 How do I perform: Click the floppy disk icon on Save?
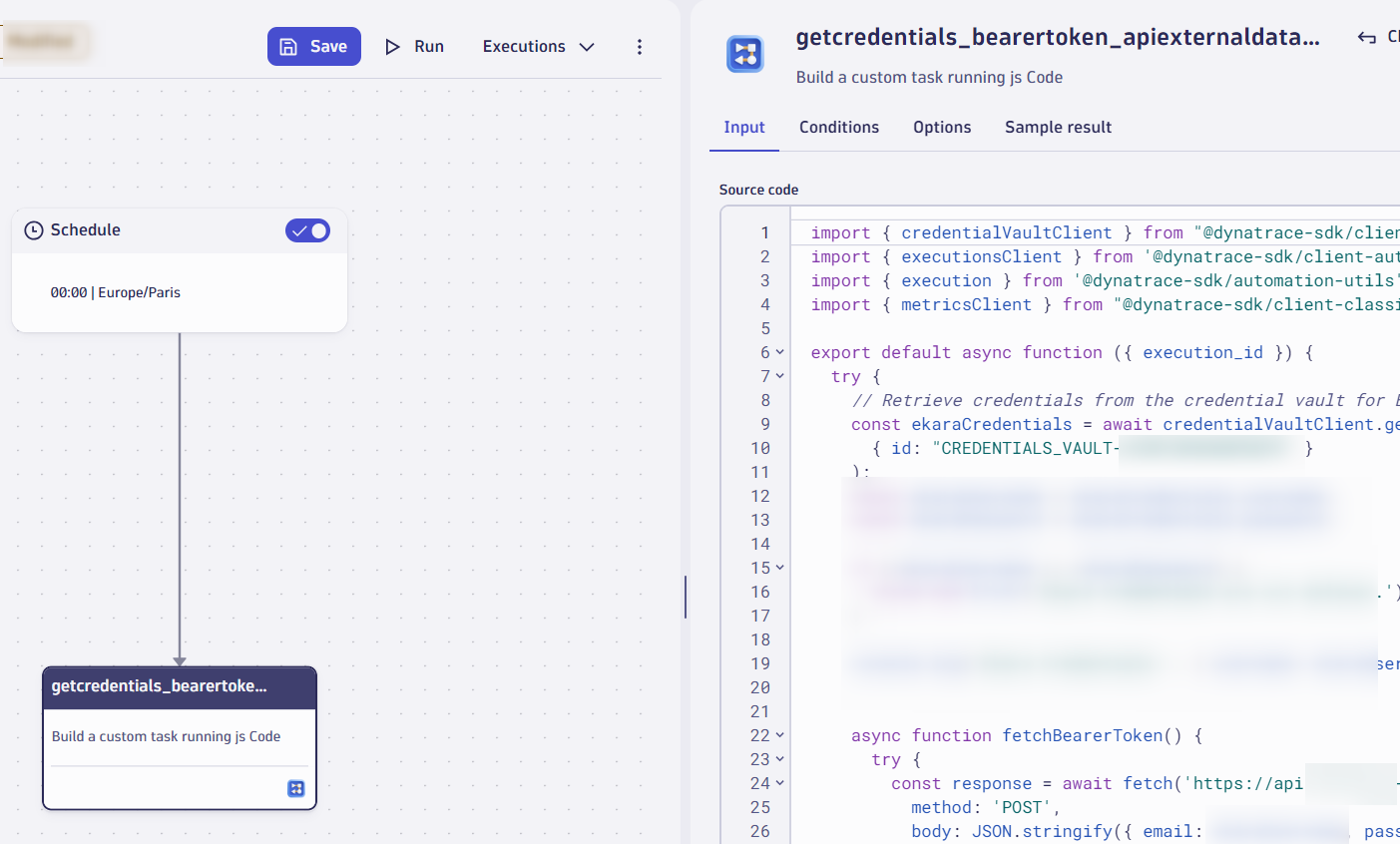tap(289, 46)
